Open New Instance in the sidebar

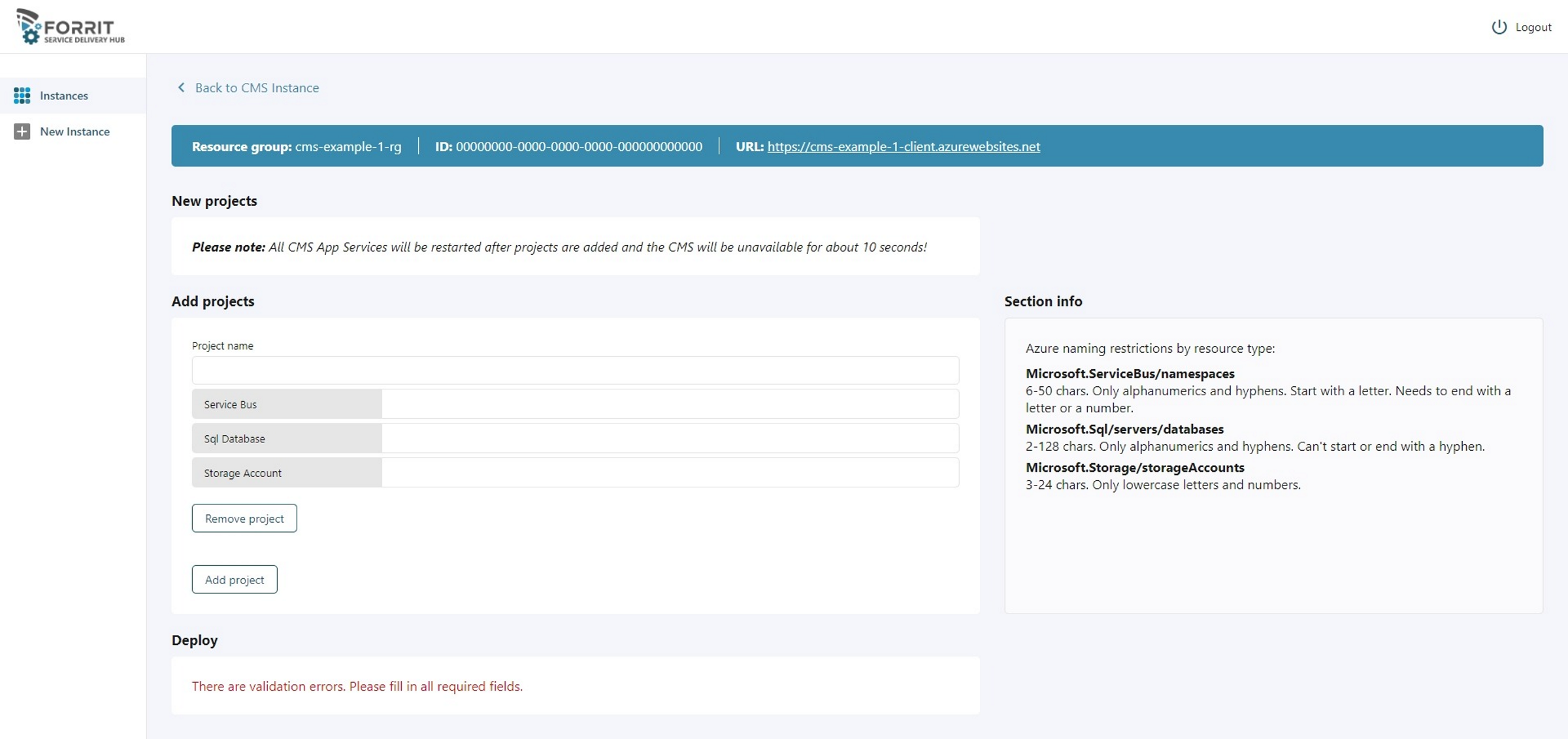74,131
